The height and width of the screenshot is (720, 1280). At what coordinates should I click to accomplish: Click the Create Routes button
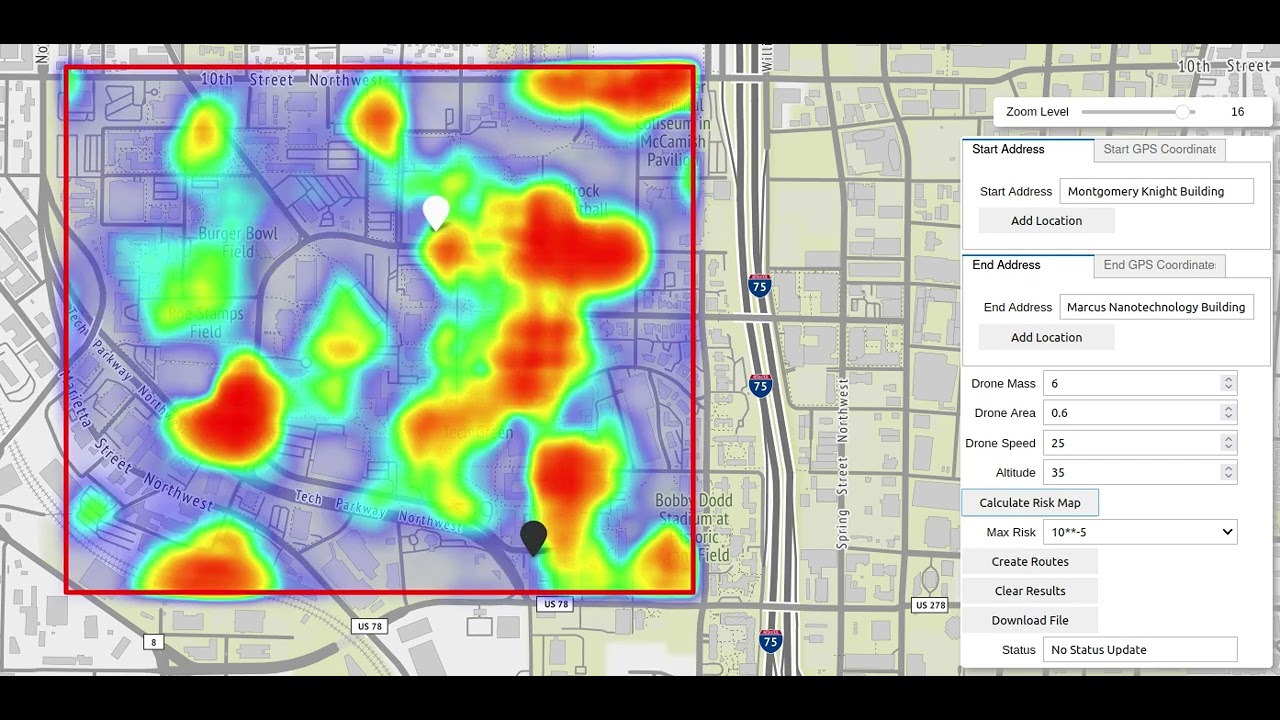click(1030, 562)
